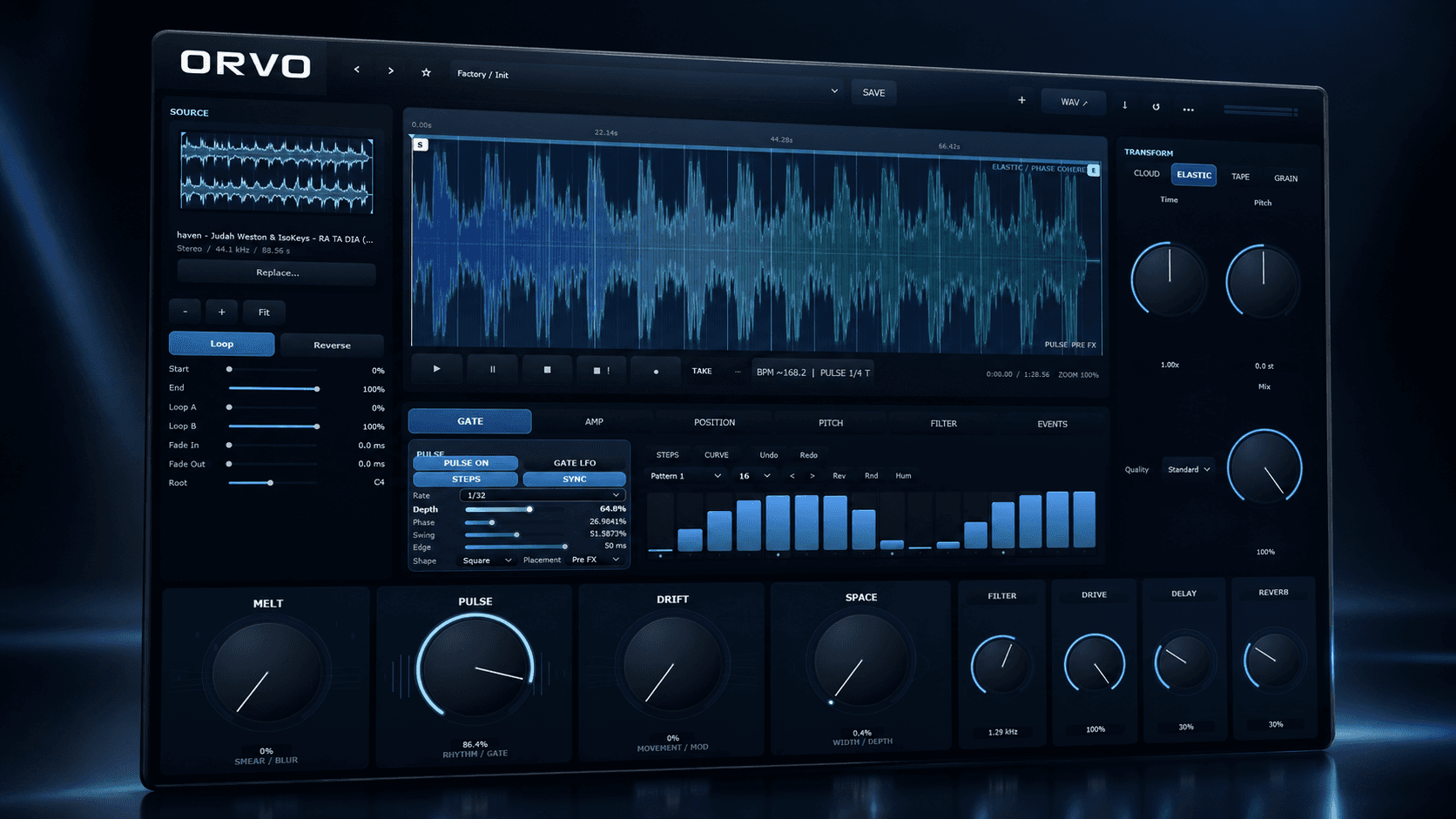The image size is (1456, 819).
Task: Switch to the PITCH tab
Action: [831, 423]
